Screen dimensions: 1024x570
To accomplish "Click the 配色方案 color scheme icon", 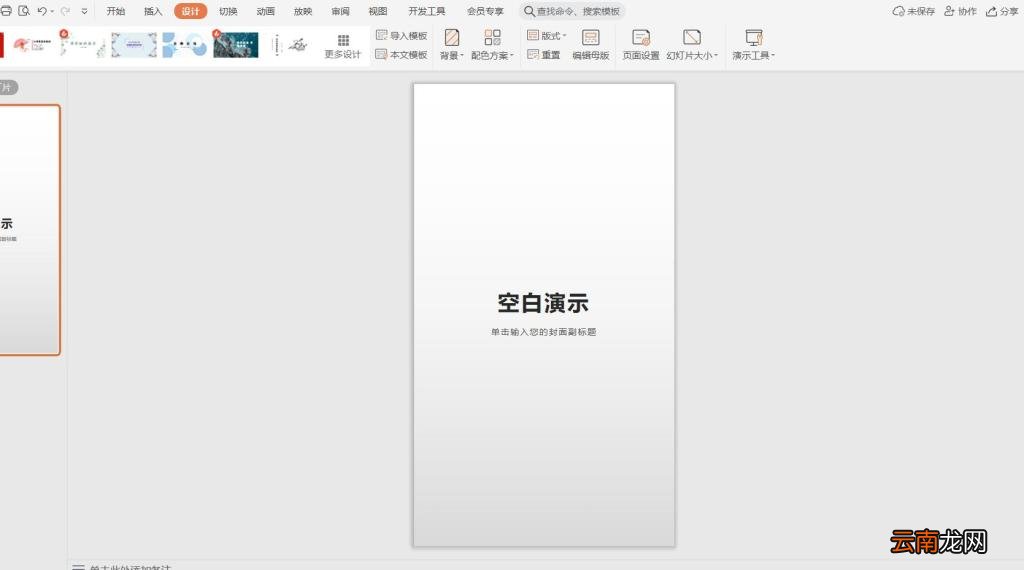I will pos(492,37).
